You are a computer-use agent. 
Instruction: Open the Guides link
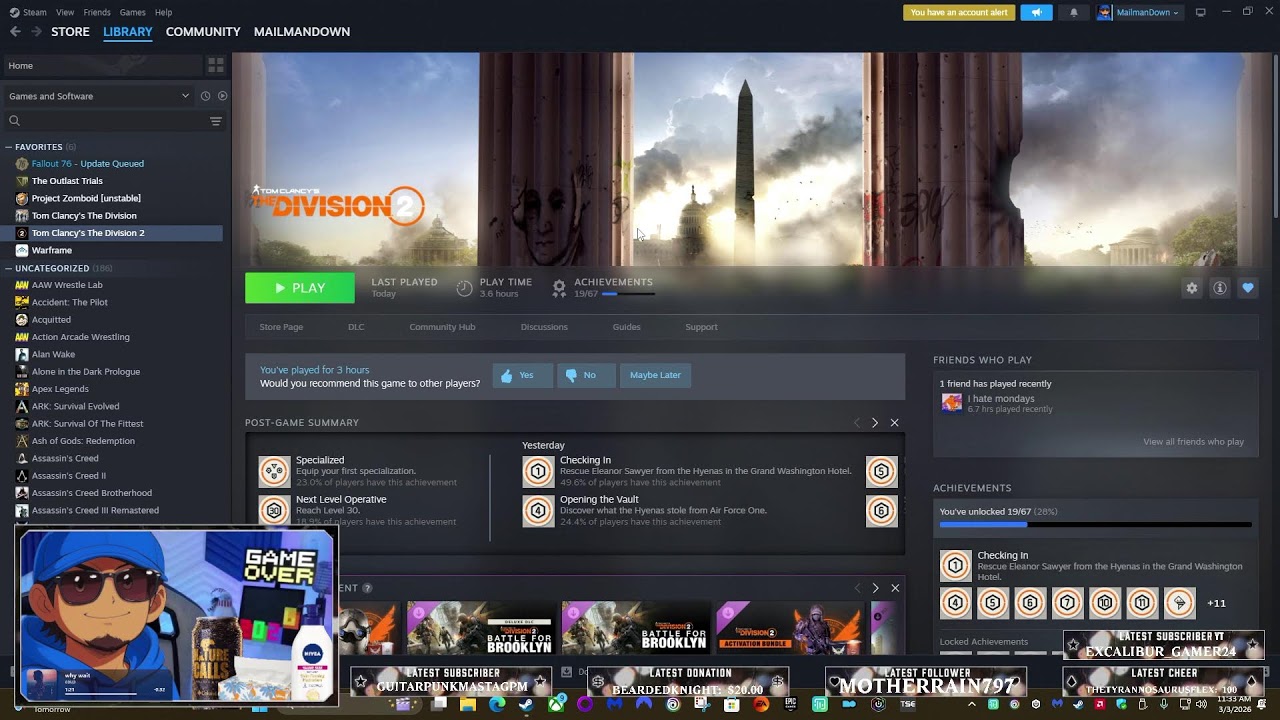(627, 327)
